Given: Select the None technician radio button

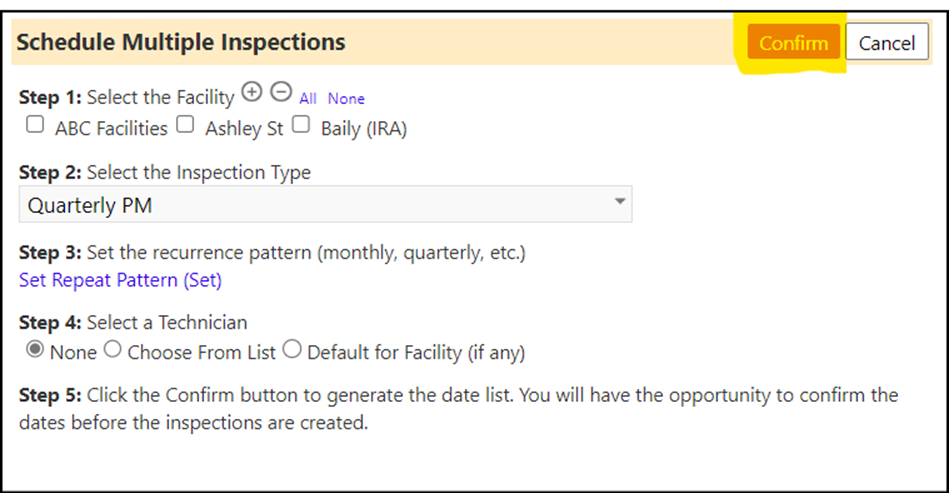Looking at the screenshot, I should tap(35, 350).
